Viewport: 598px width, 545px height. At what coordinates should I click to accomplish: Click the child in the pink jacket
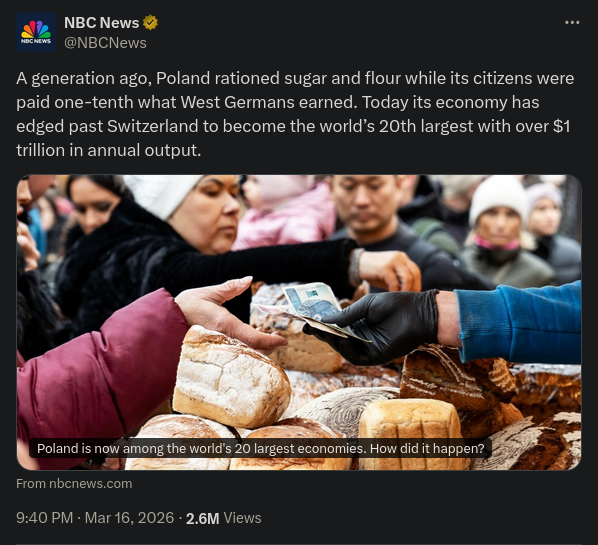285,212
